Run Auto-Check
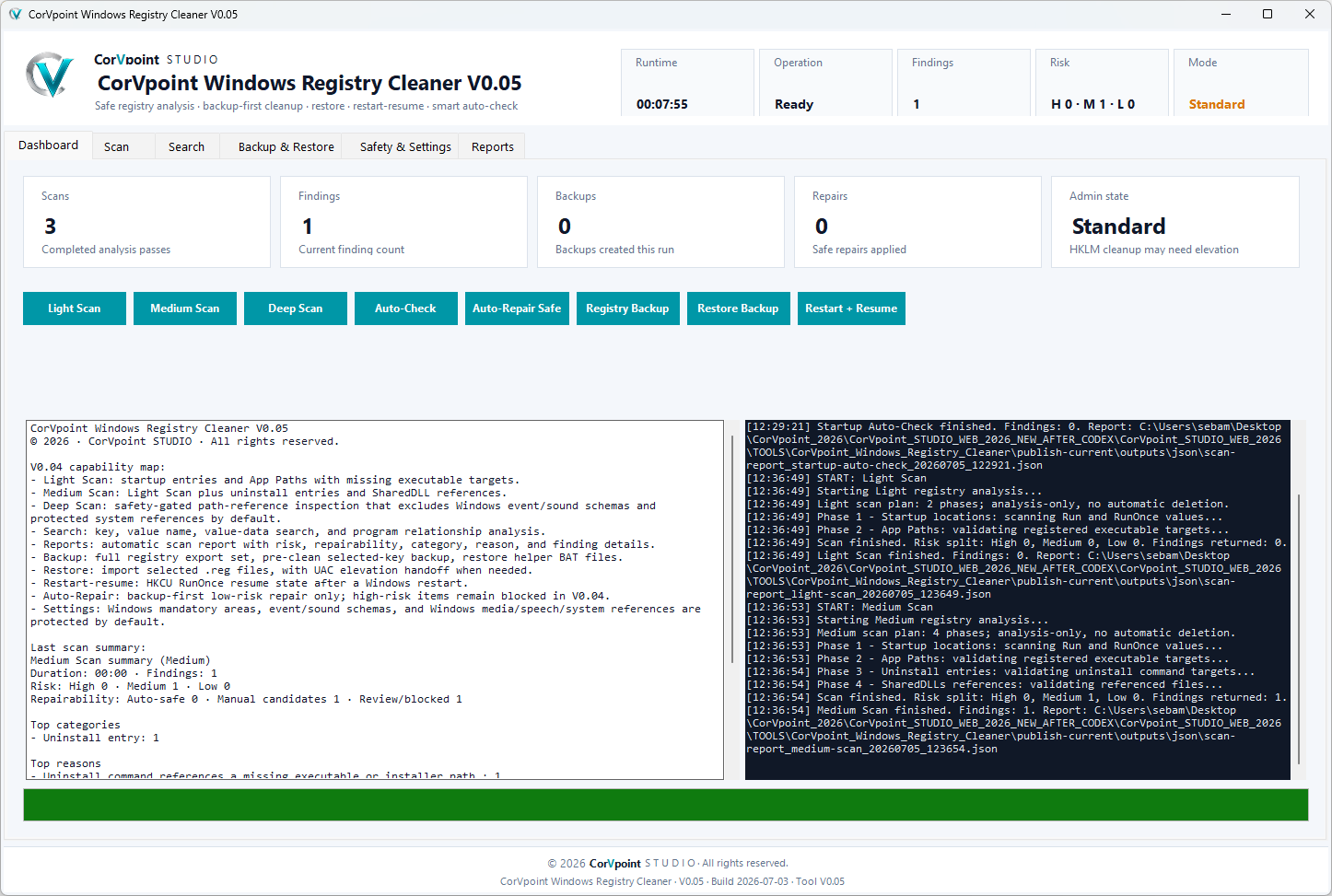1332x896 pixels. pos(406,308)
